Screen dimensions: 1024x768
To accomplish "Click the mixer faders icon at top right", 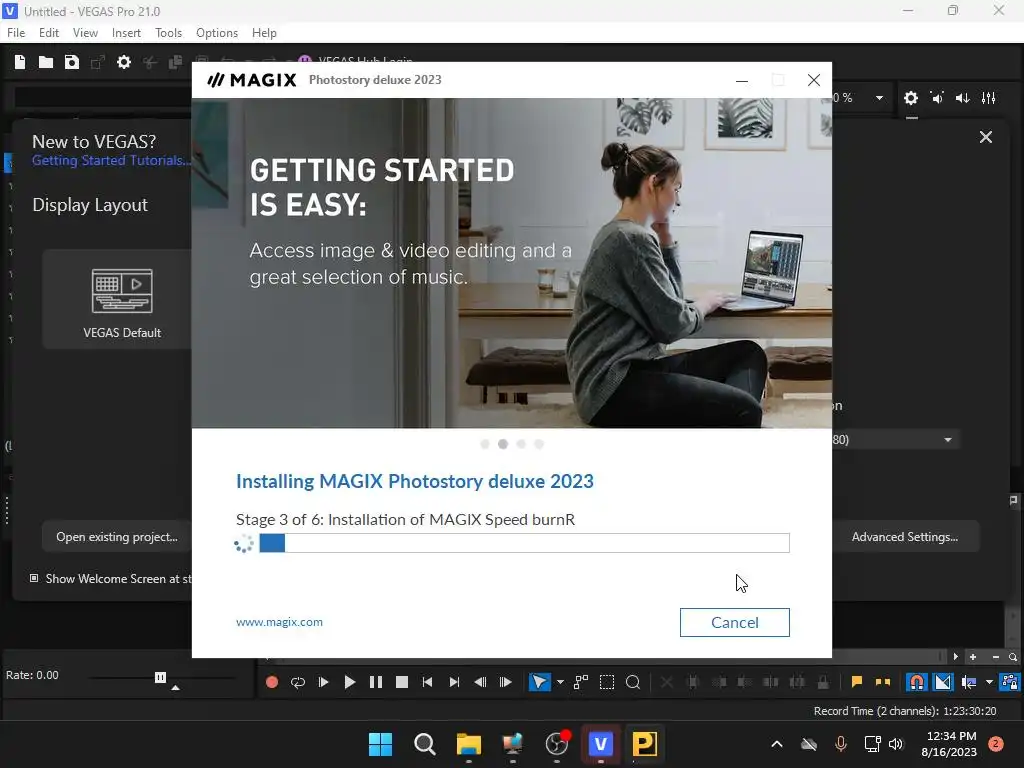I will [989, 98].
